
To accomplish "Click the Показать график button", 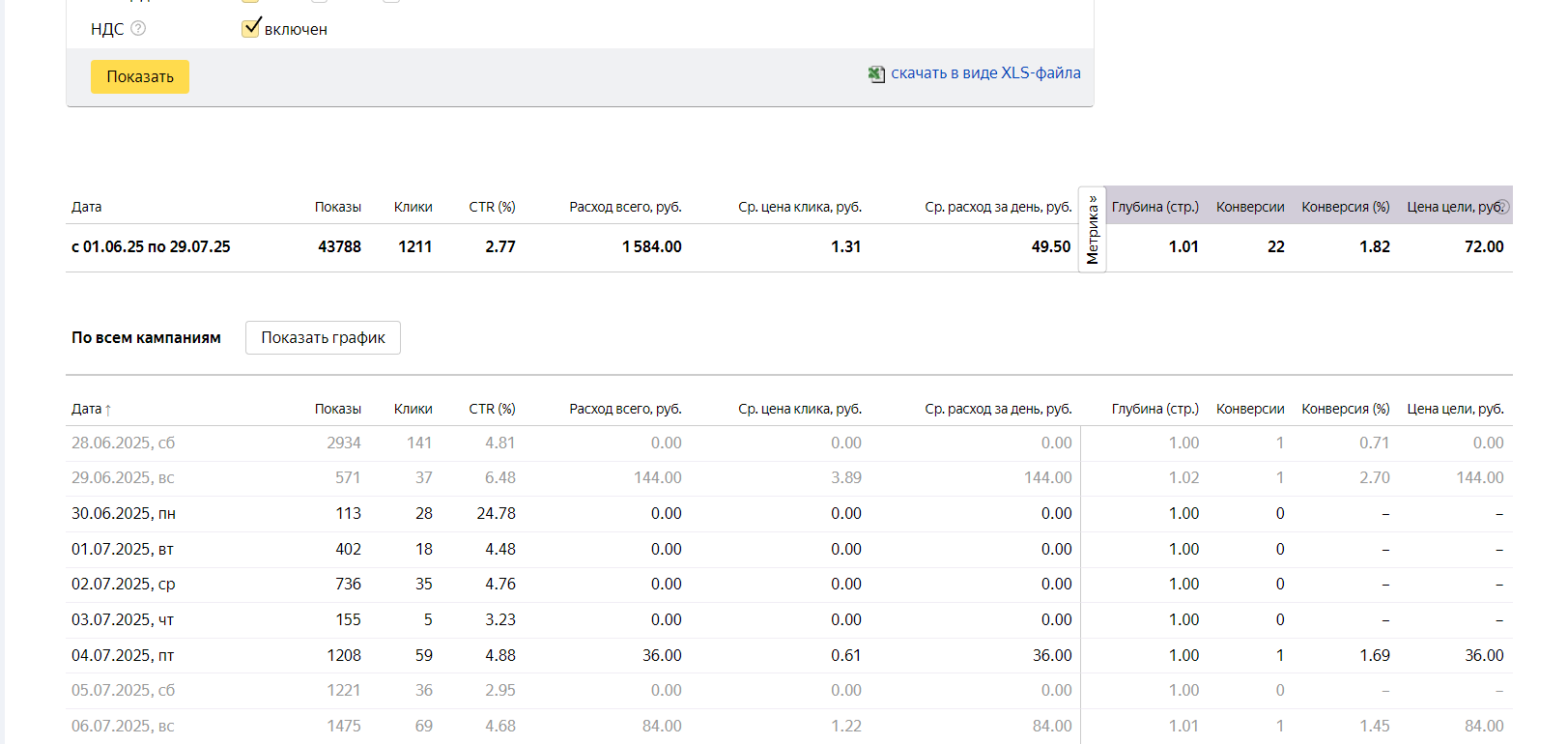I will pos(323,338).
